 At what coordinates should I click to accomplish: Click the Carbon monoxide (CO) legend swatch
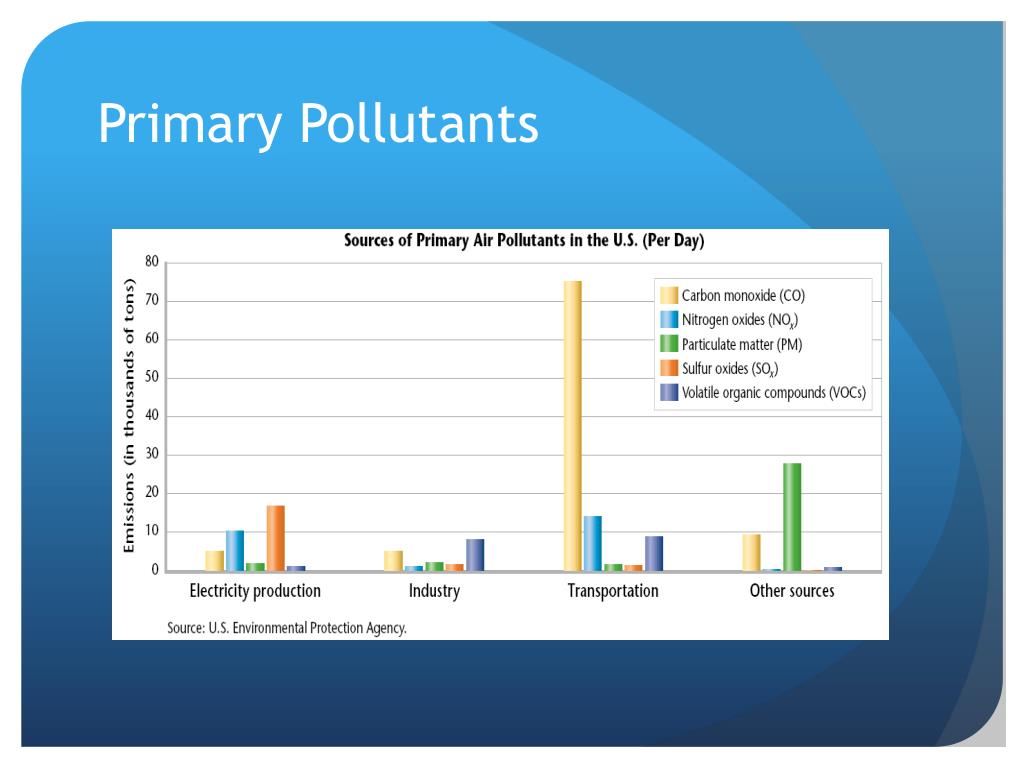click(x=669, y=295)
